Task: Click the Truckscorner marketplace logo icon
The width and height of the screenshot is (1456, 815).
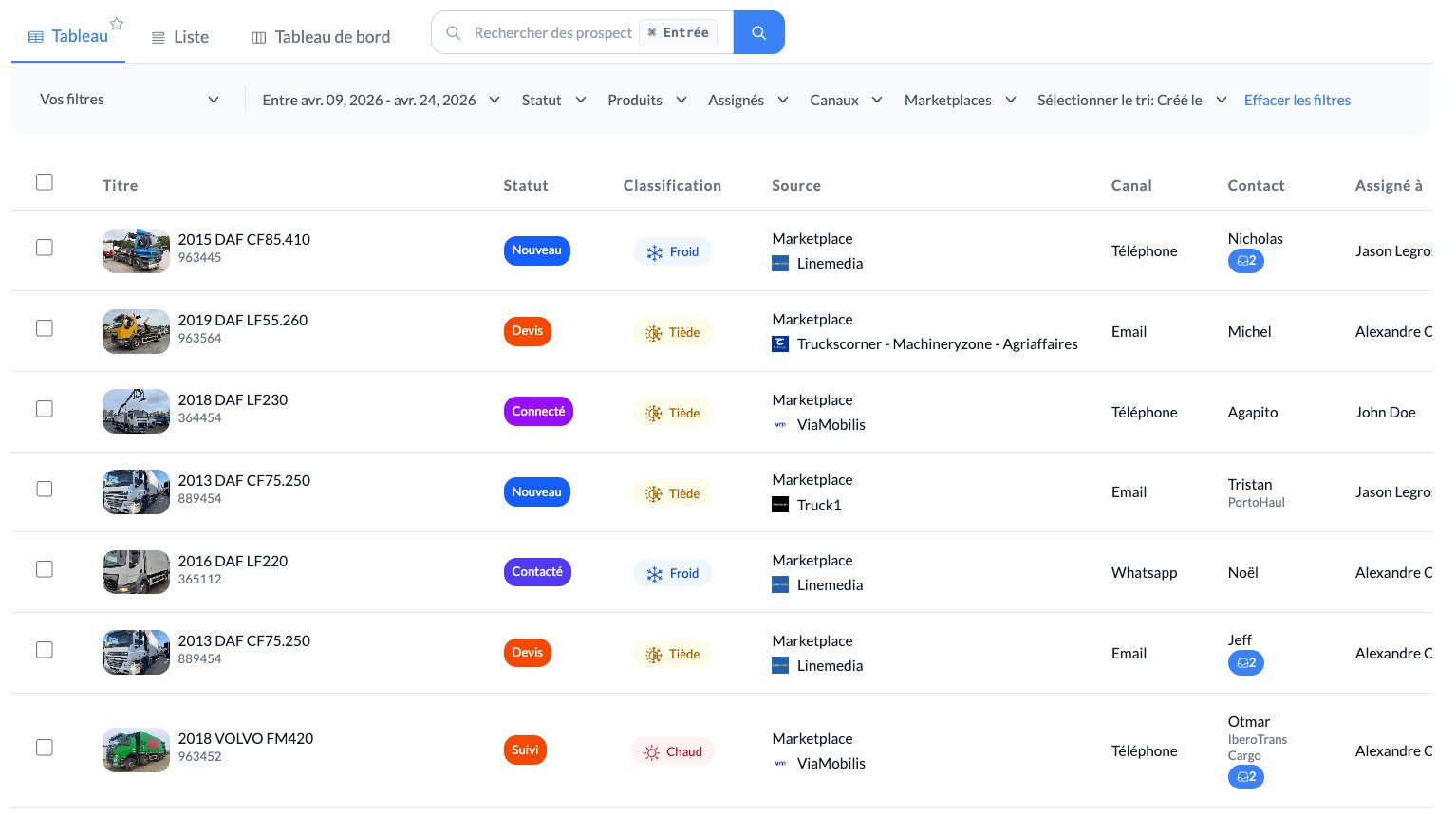Action: 780,344
